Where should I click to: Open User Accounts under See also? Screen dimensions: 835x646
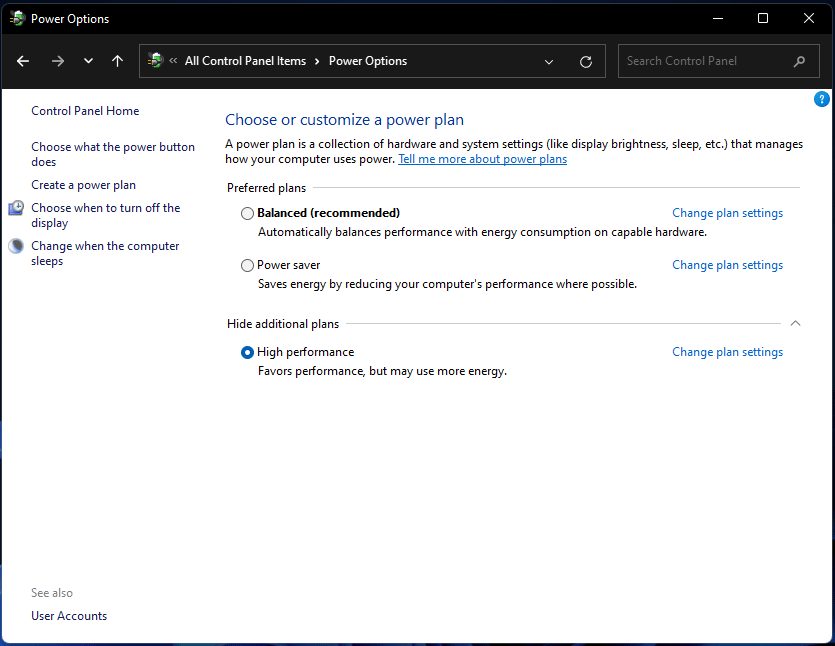click(x=69, y=616)
